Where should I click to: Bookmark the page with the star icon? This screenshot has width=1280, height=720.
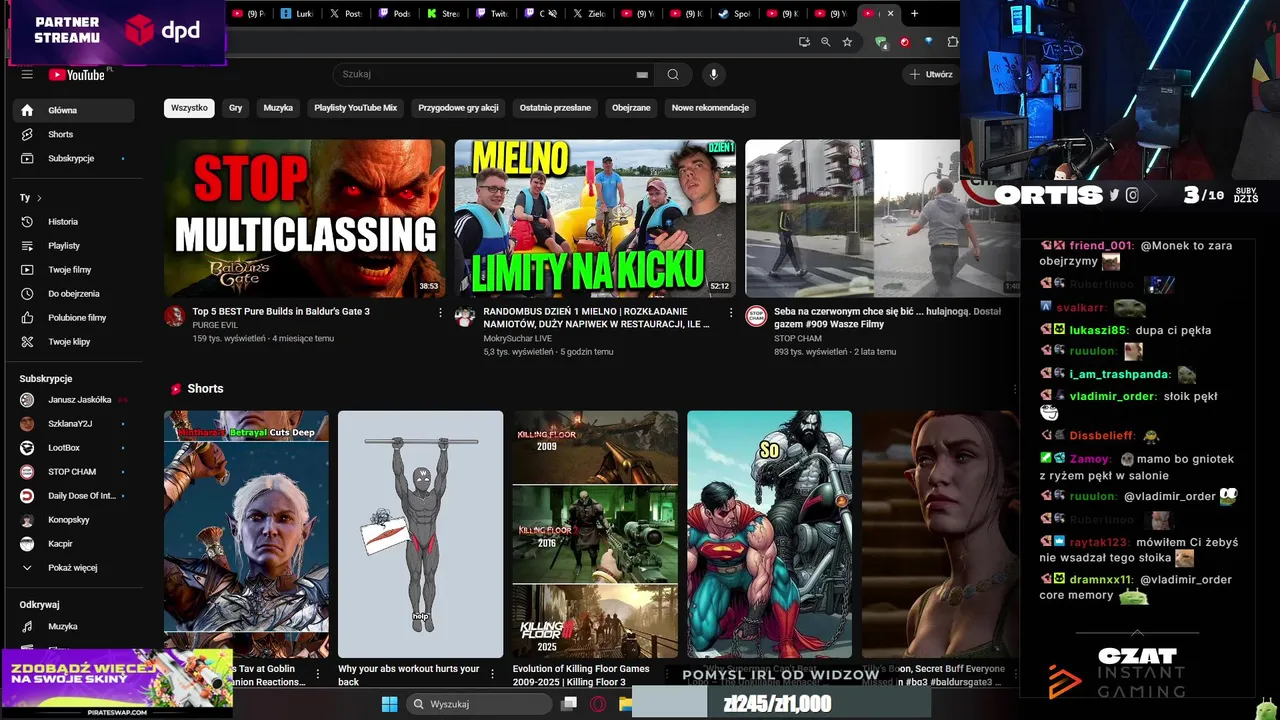click(x=847, y=42)
